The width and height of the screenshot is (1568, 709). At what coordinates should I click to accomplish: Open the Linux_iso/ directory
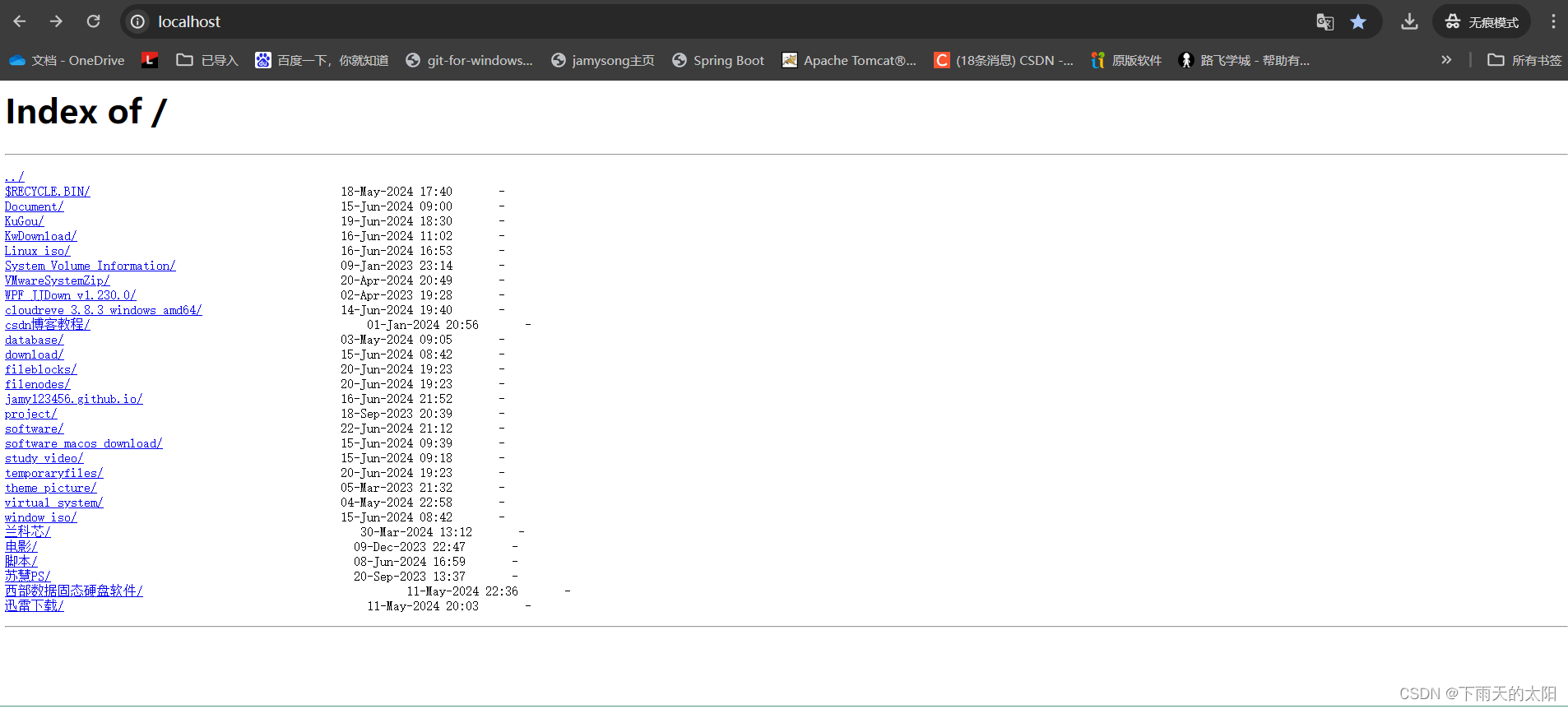point(38,251)
